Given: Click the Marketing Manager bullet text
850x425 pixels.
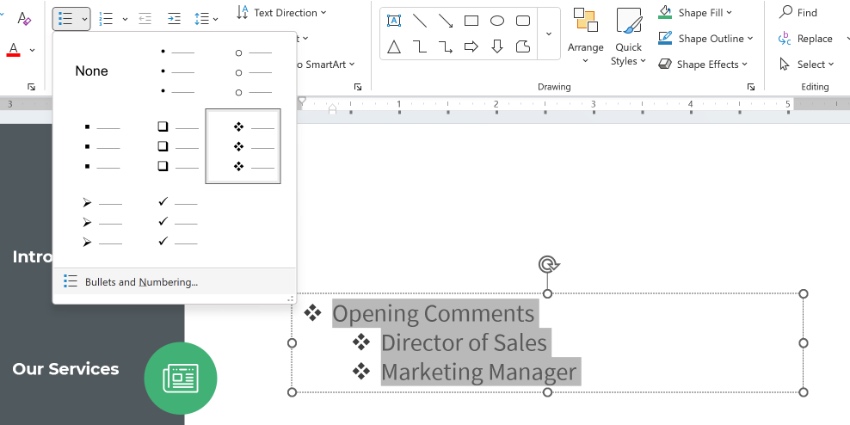Looking at the screenshot, I should click(x=479, y=372).
